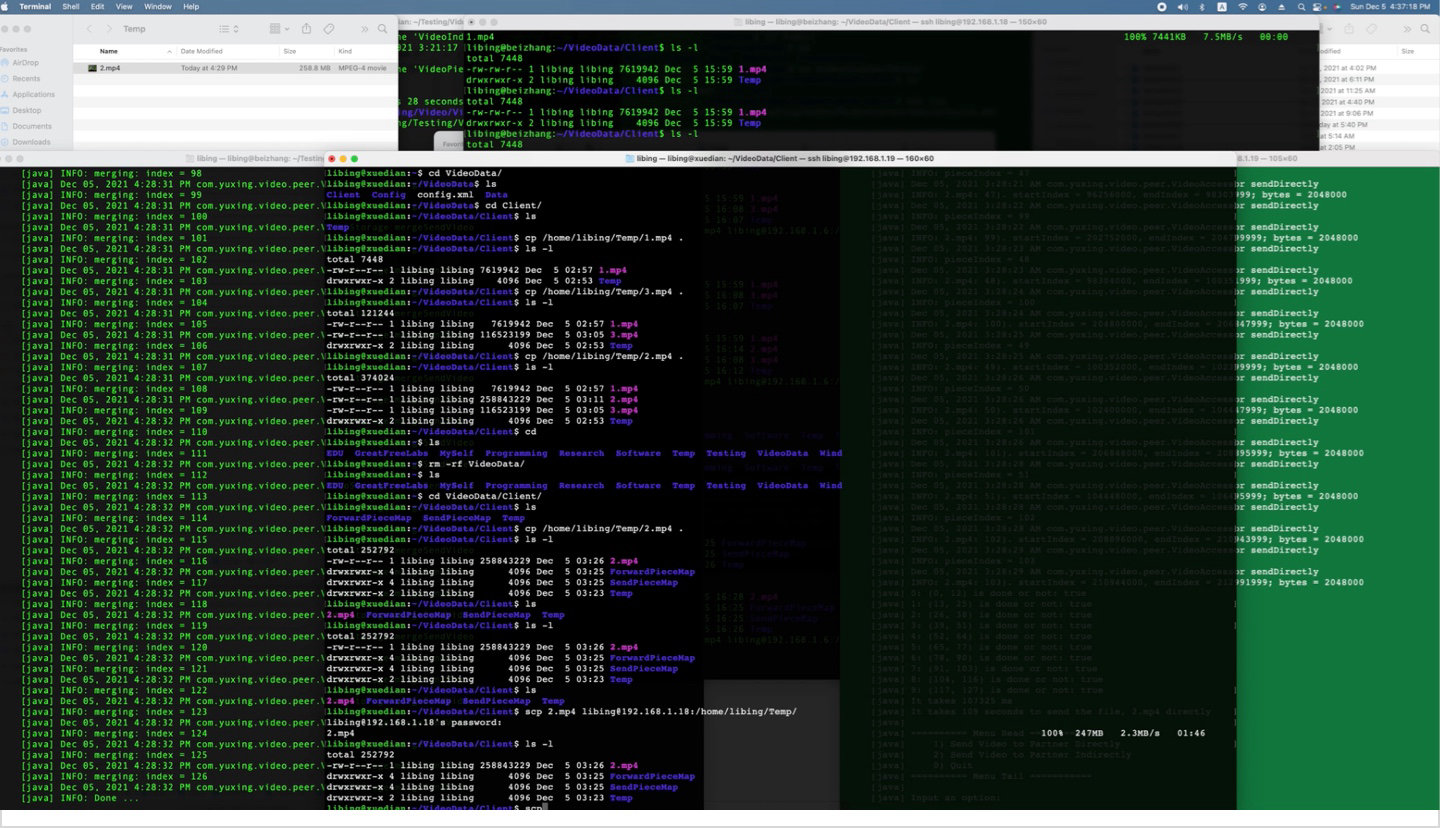The image size is (1440, 828).
Task: Sort files by Date Modified column
Action: click(x=201, y=51)
